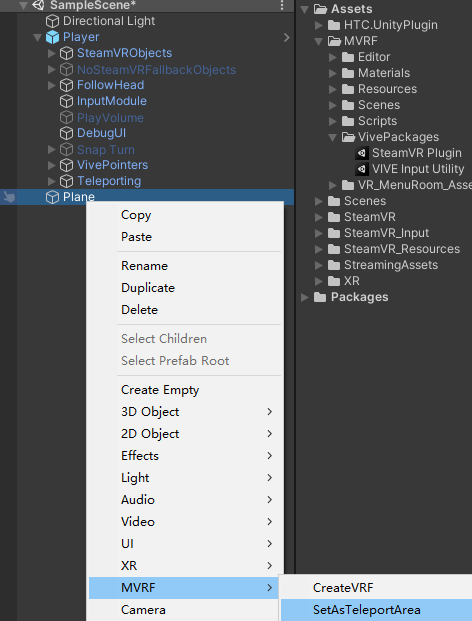Click the HTC.UnityPlugin folder icon
The image size is (472, 621).
tap(334, 25)
